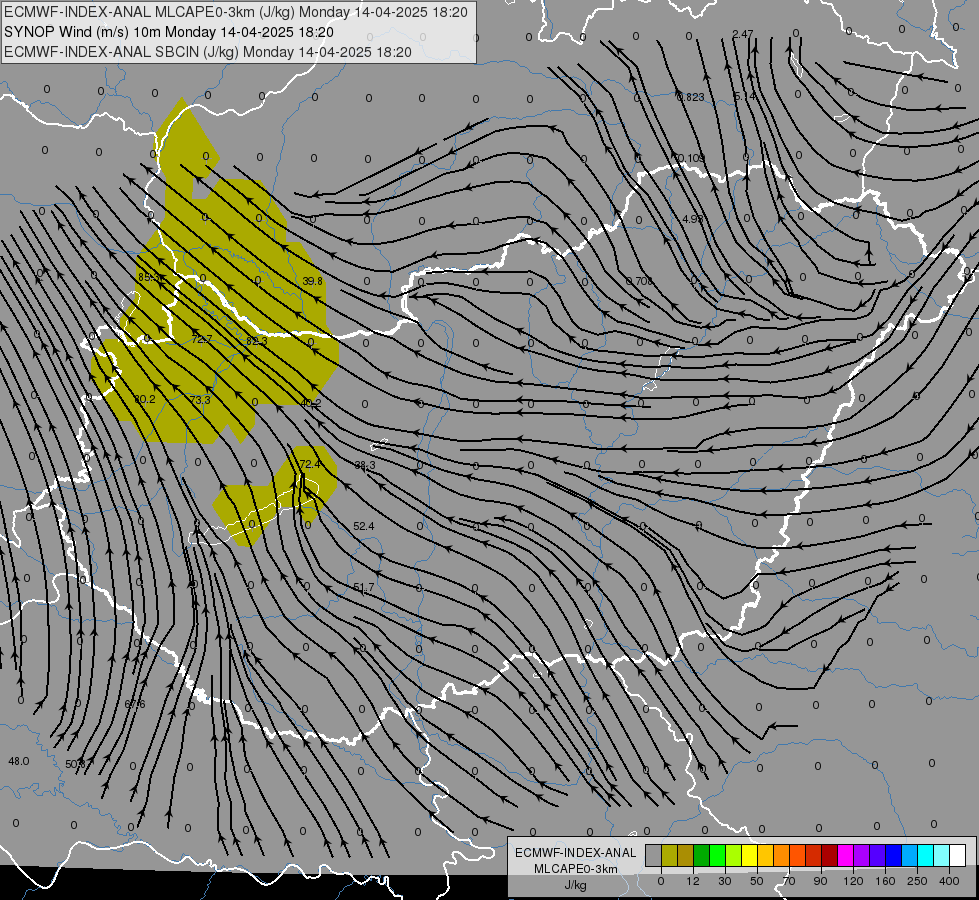Select the map value '67.6'
979x900 pixels.
click(135, 704)
